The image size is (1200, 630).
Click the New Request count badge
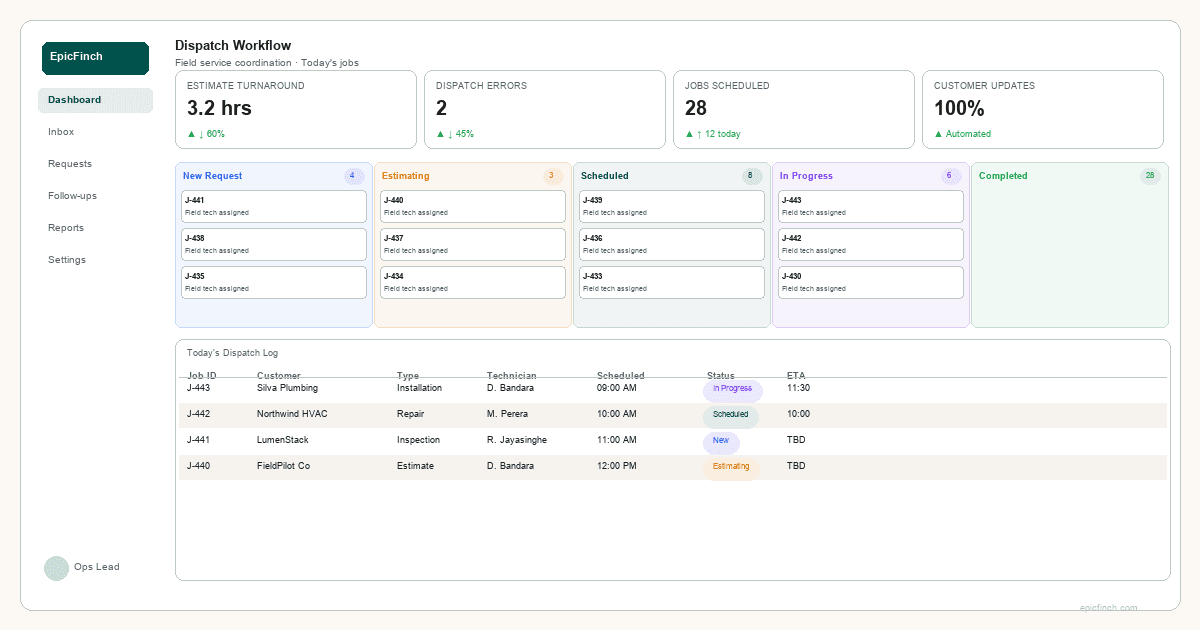[352, 176]
